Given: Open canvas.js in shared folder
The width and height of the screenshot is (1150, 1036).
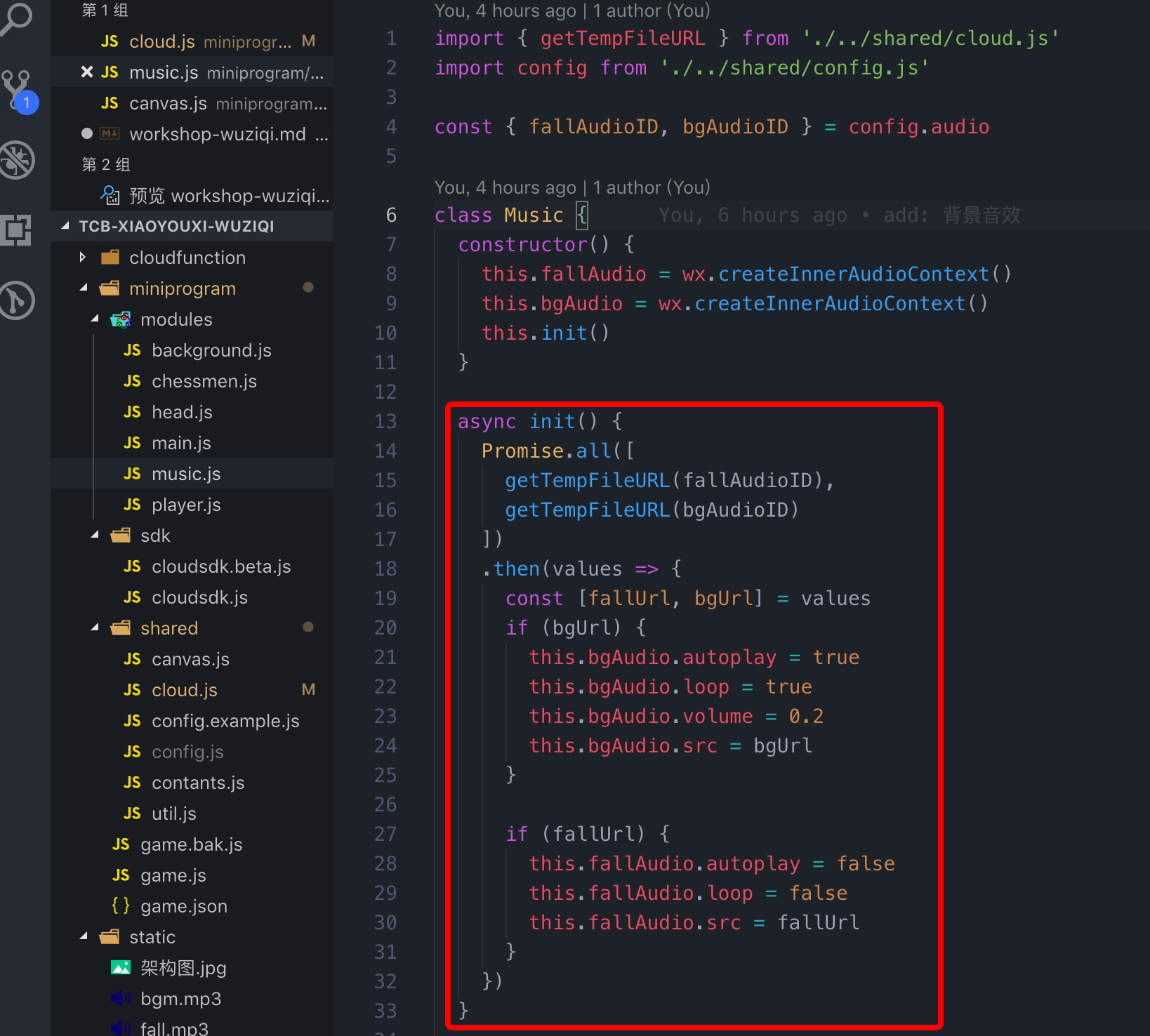Looking at the screenshot, I should point(192,659).
